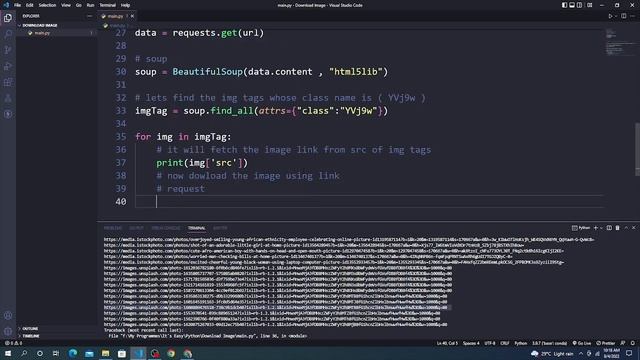Switch to the Problems panel tab
Image resolution: width=640 pixels, height=360 pixels.
(x=113, y=228)
